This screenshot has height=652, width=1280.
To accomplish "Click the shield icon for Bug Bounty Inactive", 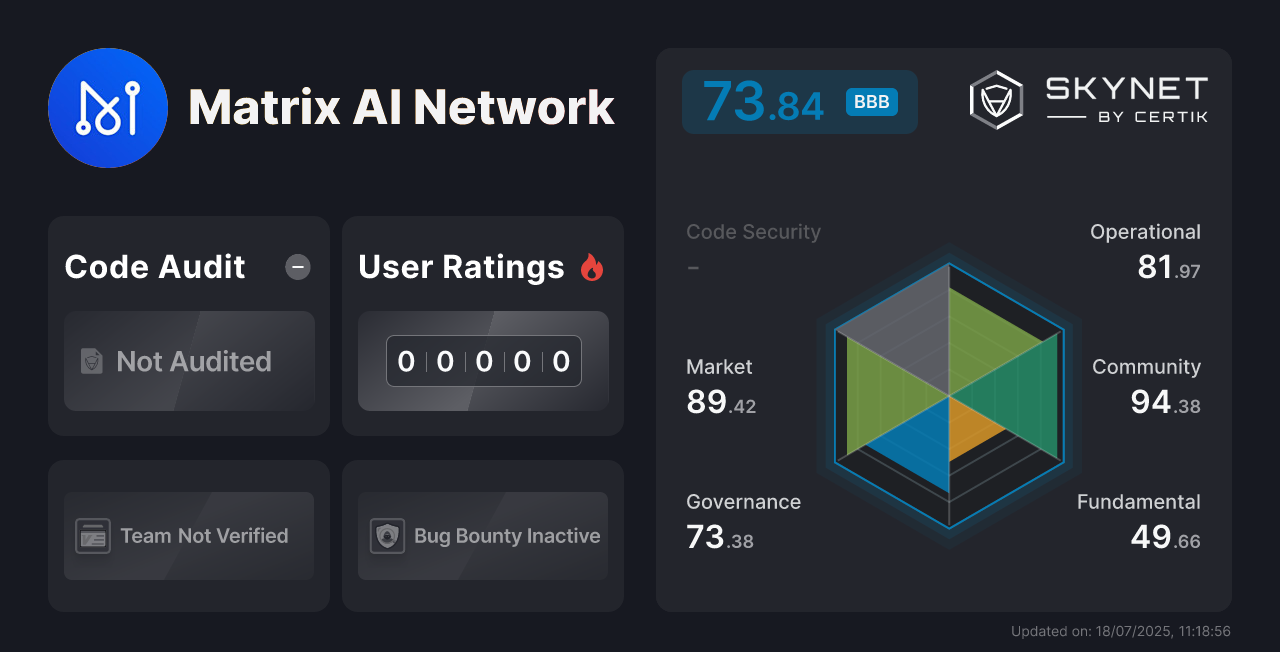I will [387, 536].
